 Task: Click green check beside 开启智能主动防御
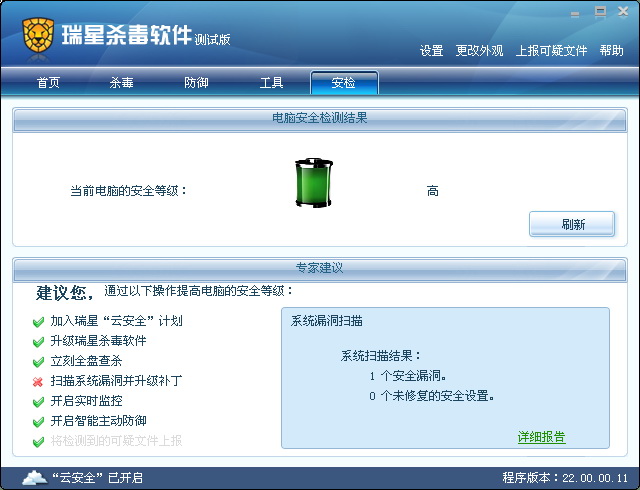(38, 421)
